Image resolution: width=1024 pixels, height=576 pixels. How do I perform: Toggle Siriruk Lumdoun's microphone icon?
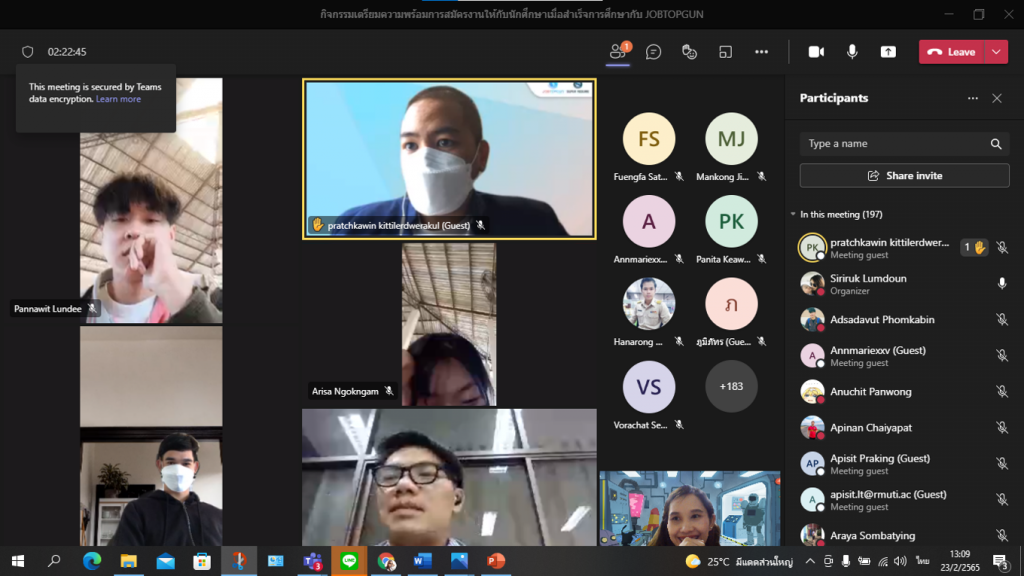click(1001, 284)
